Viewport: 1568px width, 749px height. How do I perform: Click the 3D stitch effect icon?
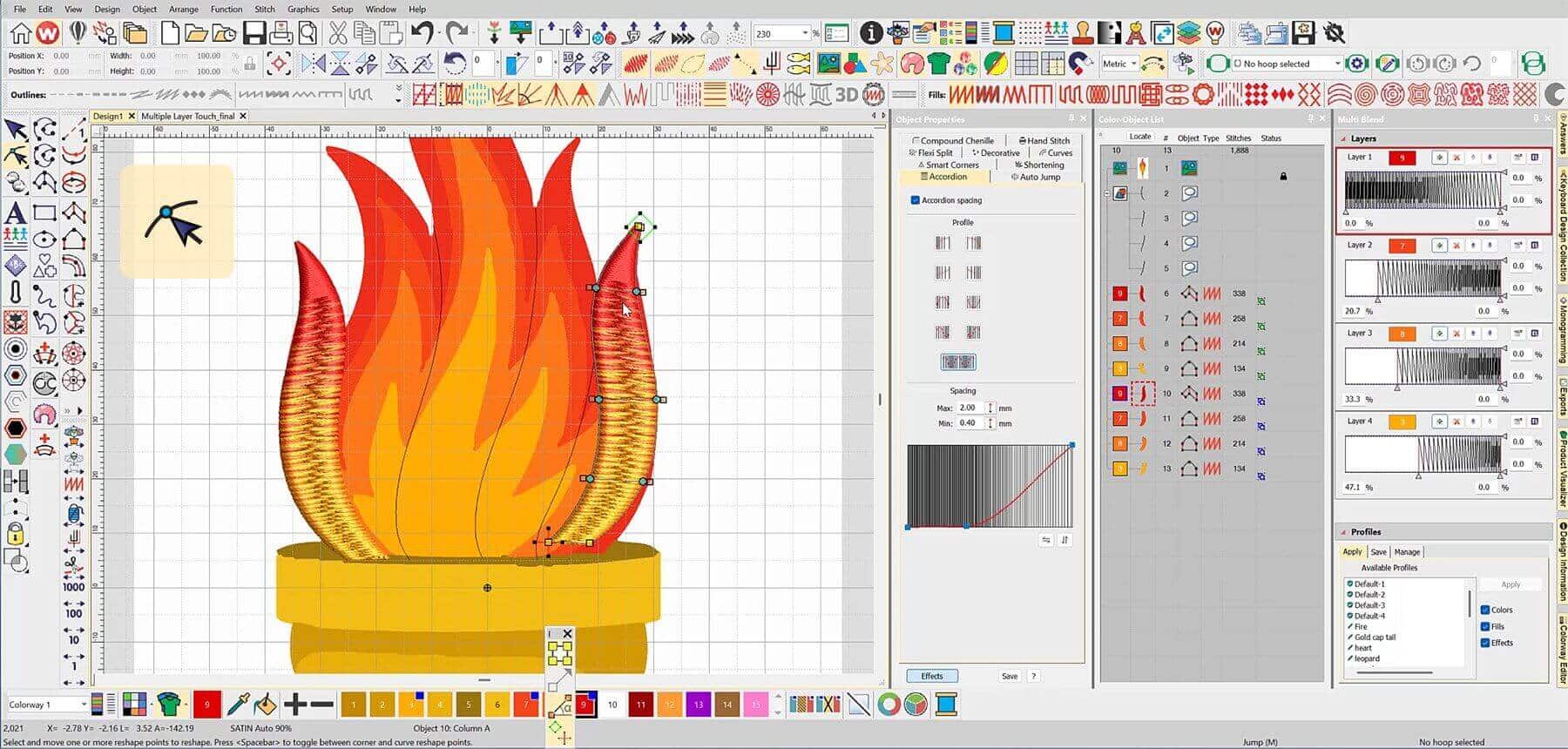pyautogui.click(x=847, y=94)
